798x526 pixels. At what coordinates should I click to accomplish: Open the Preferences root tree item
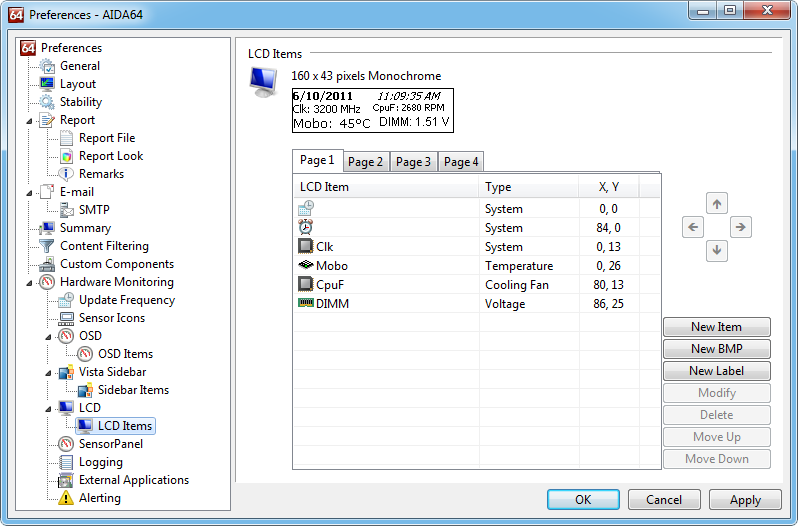[71, 48]
